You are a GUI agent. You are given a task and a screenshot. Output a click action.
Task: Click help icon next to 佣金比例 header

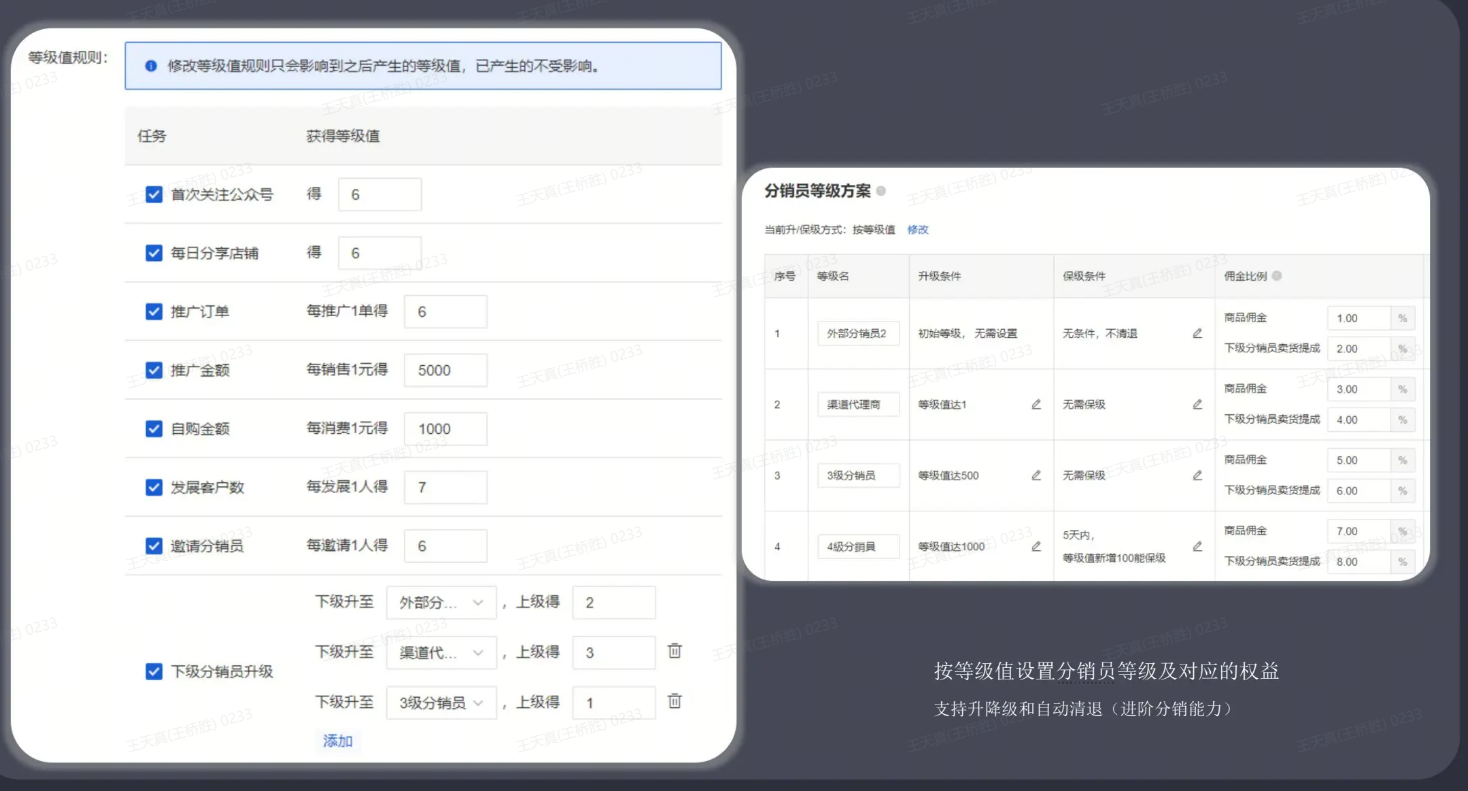[1277, 276]
